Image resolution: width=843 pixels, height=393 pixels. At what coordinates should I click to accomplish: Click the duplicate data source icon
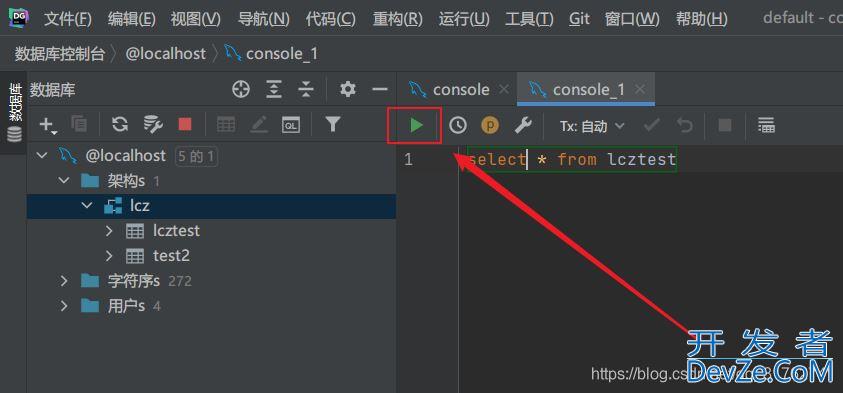coord(79,125)
